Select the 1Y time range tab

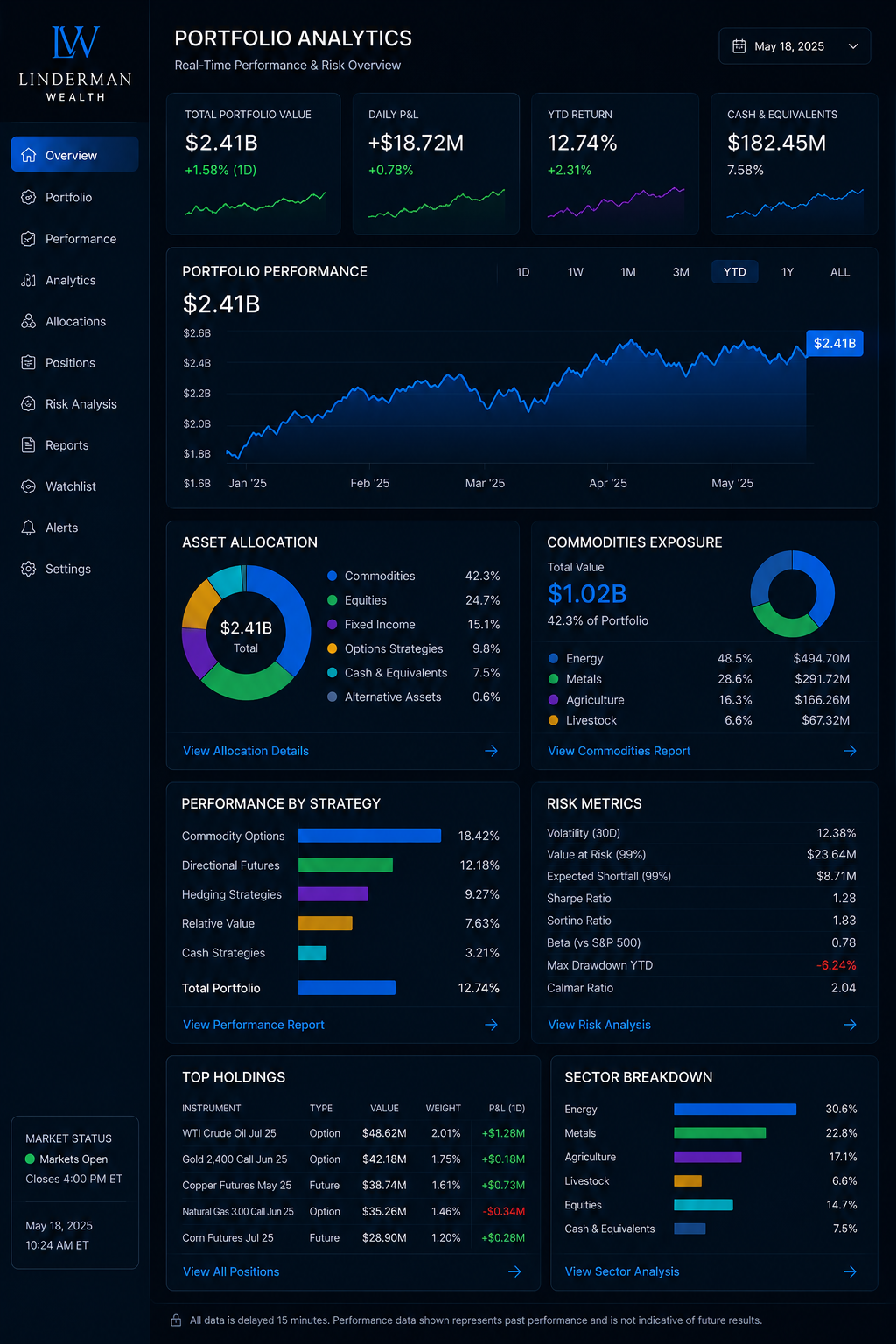click(787, 272)
